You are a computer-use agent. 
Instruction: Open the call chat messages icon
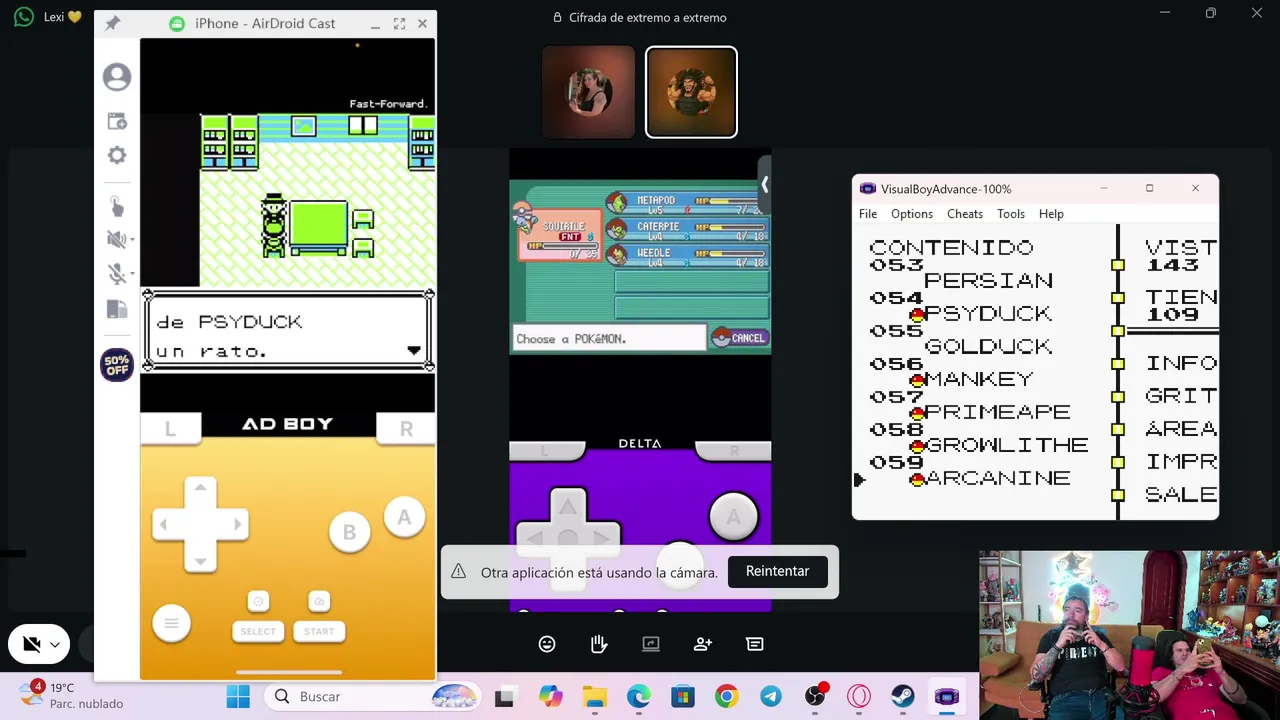[x=755, y=644]
